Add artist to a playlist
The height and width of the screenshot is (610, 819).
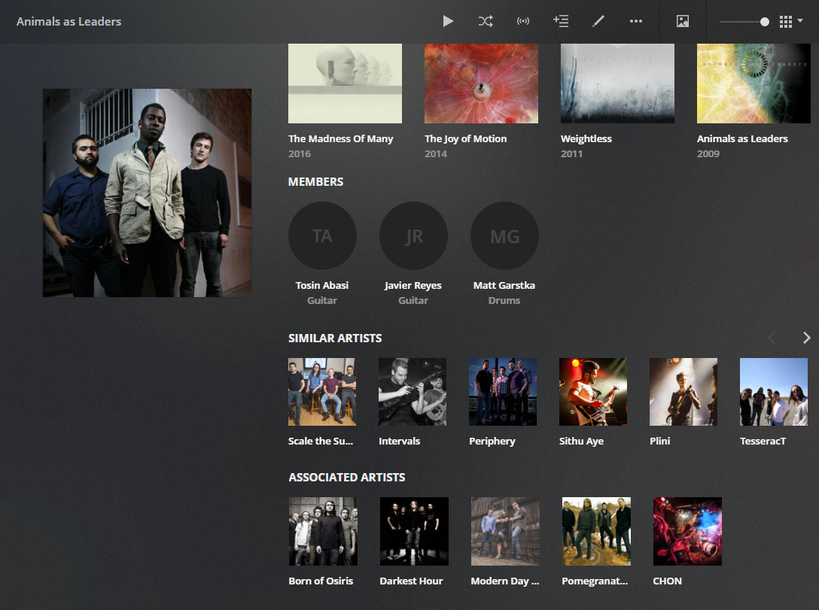[560, 21]
